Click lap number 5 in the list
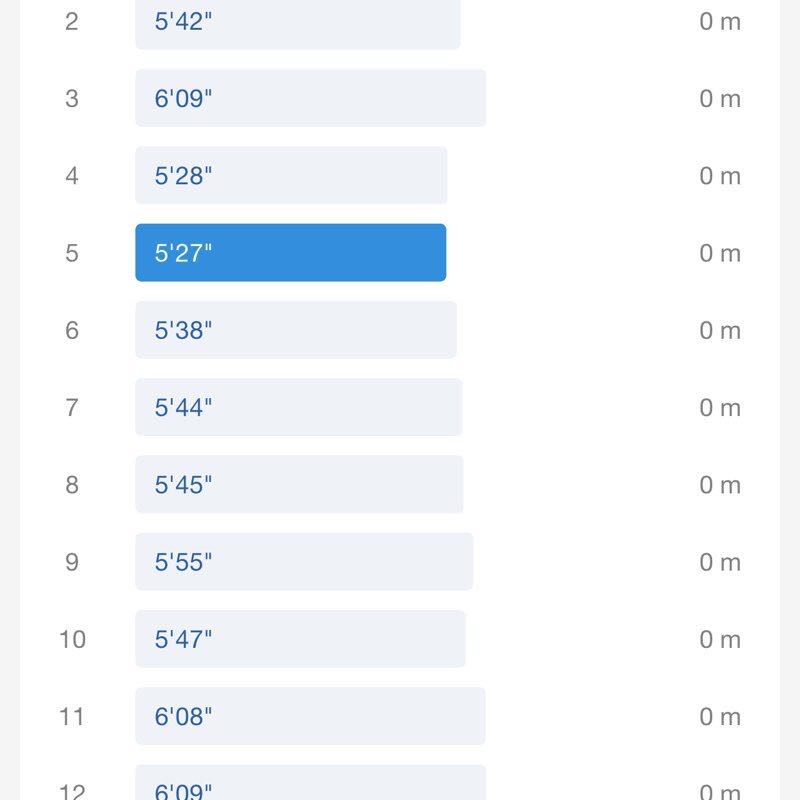 [x=72, y=253]
